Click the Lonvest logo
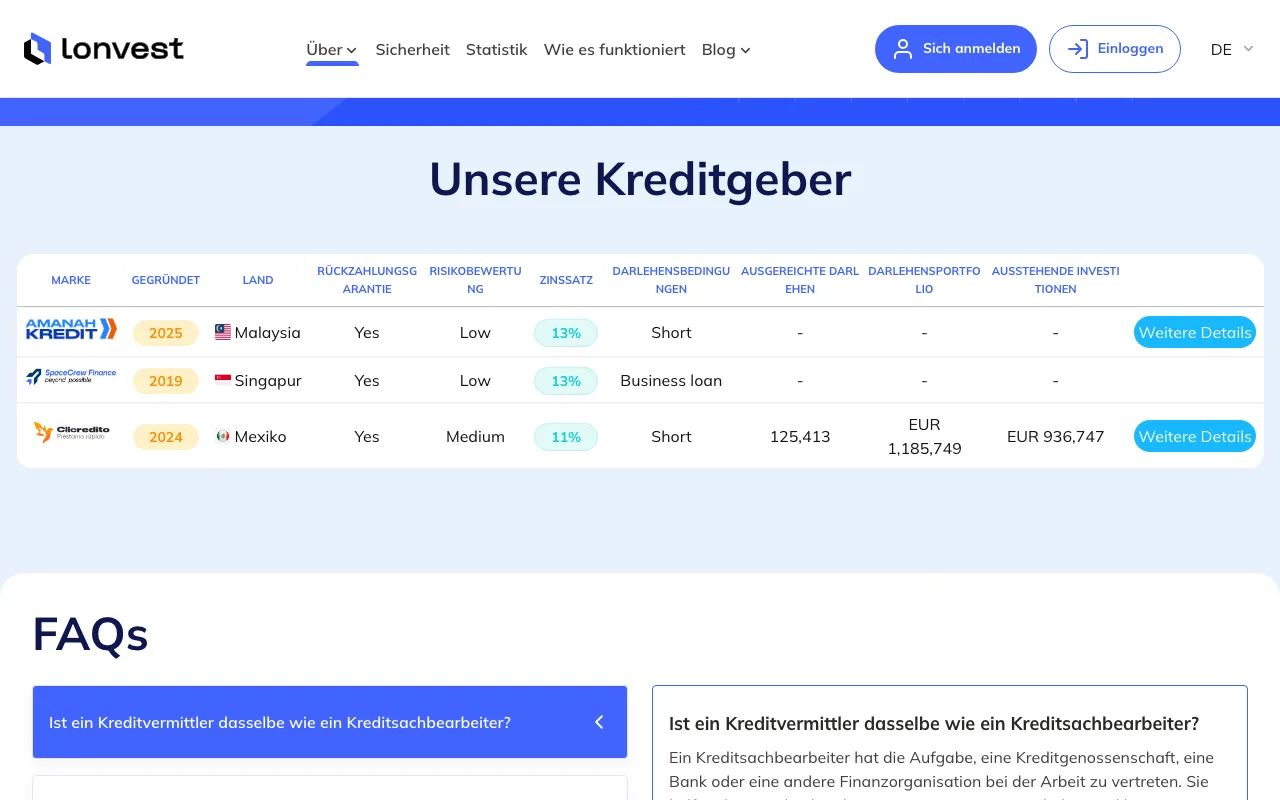The image size is (1280, 800). pos(104,48)
